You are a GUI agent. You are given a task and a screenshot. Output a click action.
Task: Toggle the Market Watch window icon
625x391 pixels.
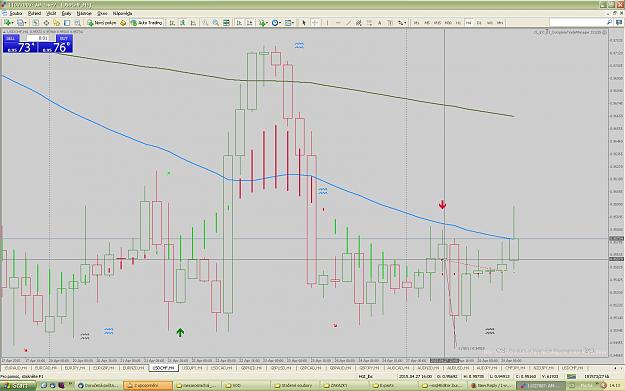[35, 23]
